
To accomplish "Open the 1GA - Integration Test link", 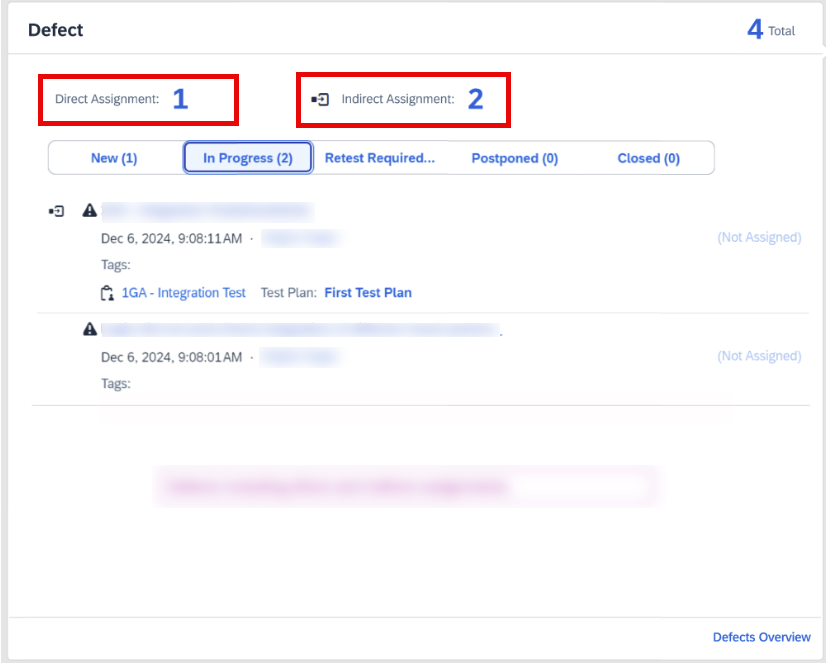I will [183, 293].
